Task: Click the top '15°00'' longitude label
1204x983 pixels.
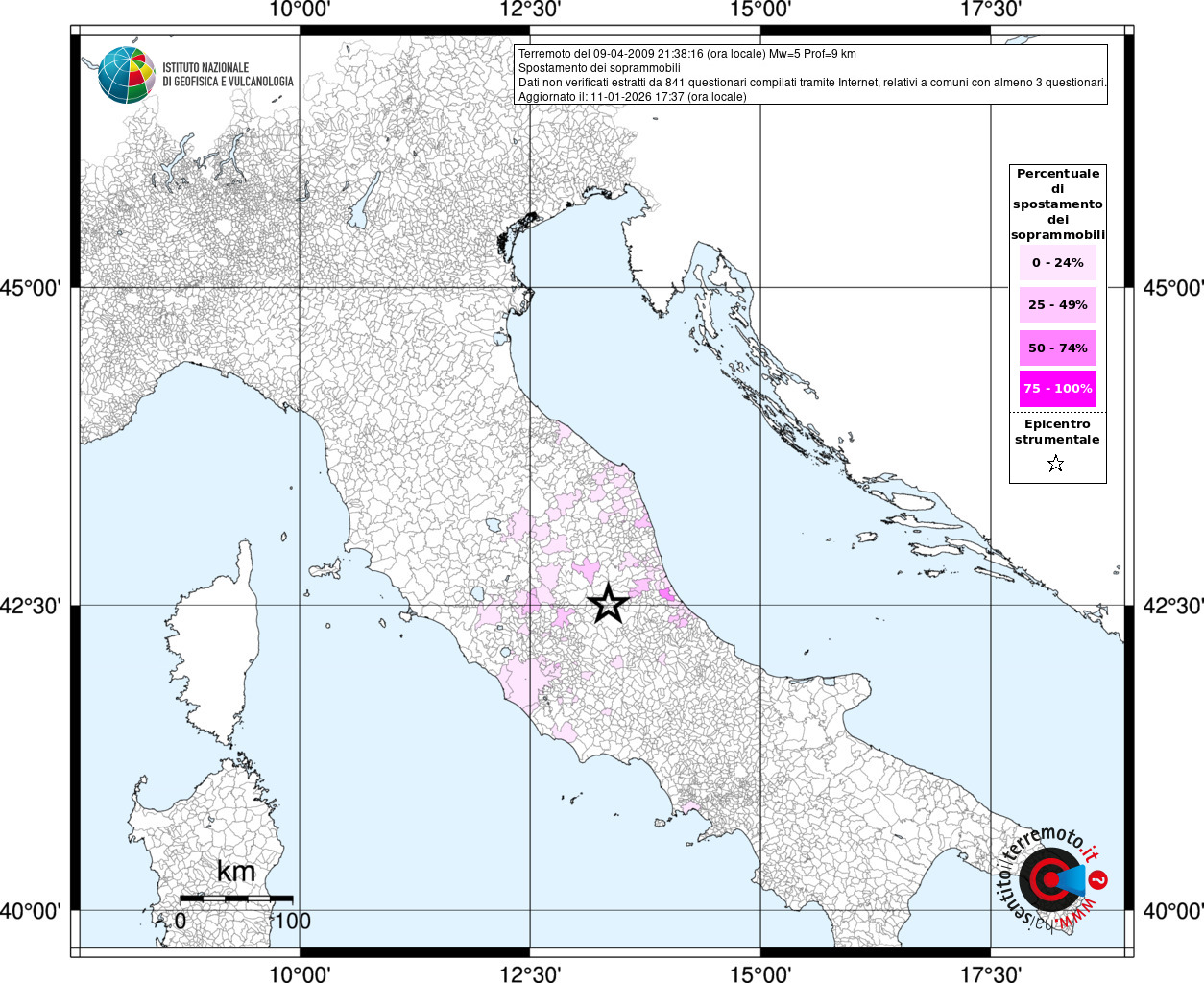Action: (760, 10)
